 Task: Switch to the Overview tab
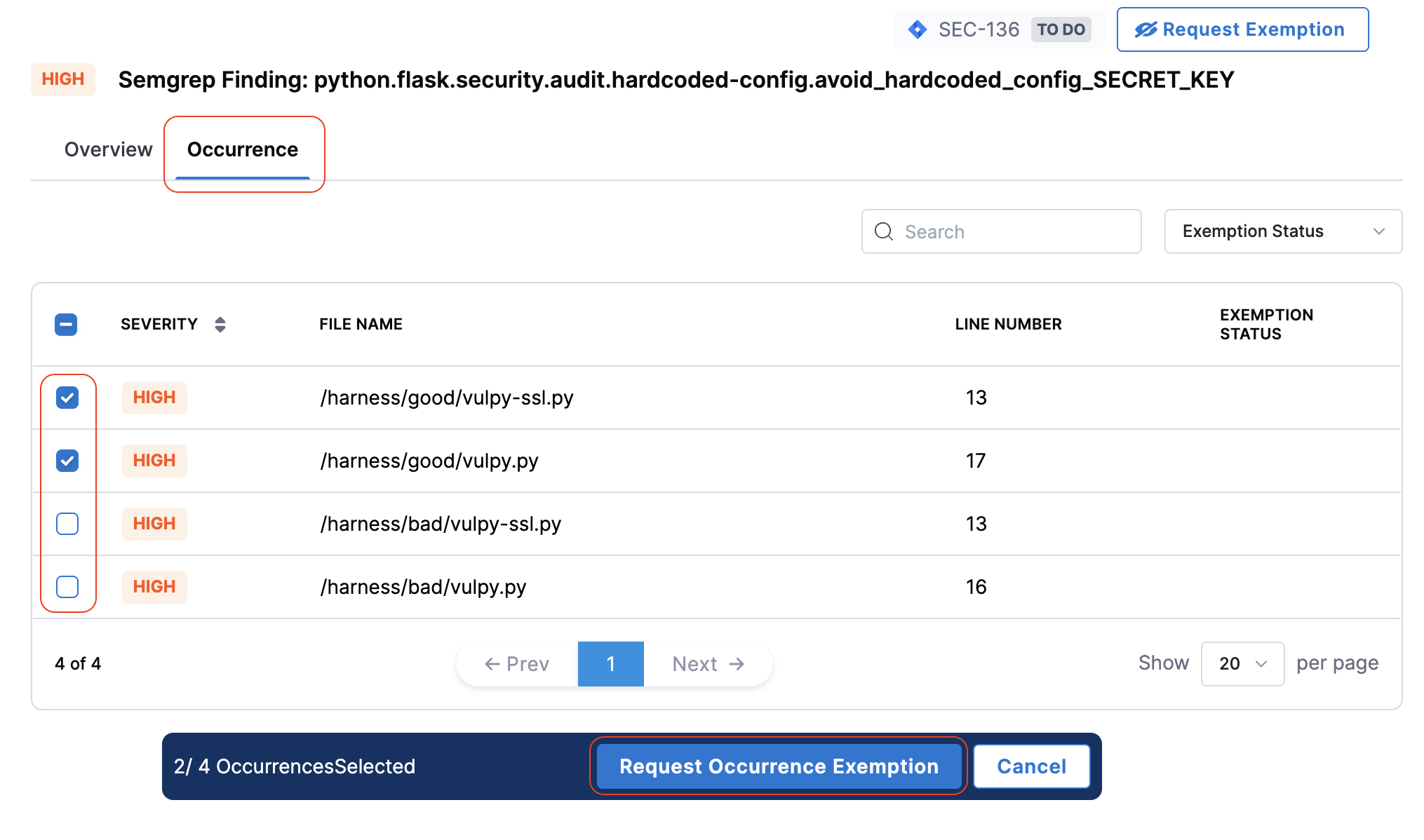point(108,149)
